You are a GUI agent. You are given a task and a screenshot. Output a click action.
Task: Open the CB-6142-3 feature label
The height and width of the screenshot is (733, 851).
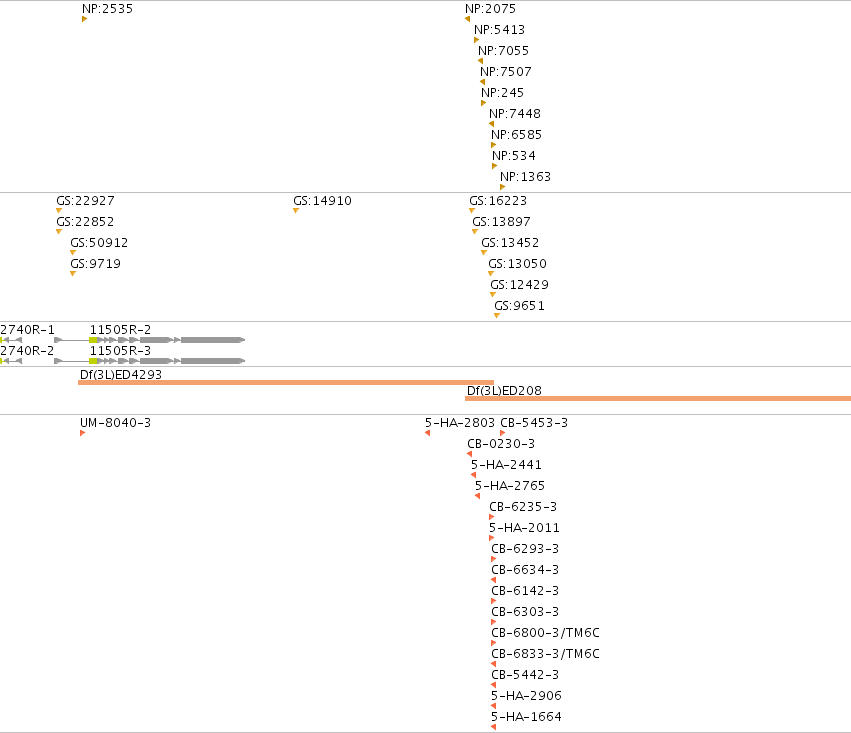click(x=525, y=591)
